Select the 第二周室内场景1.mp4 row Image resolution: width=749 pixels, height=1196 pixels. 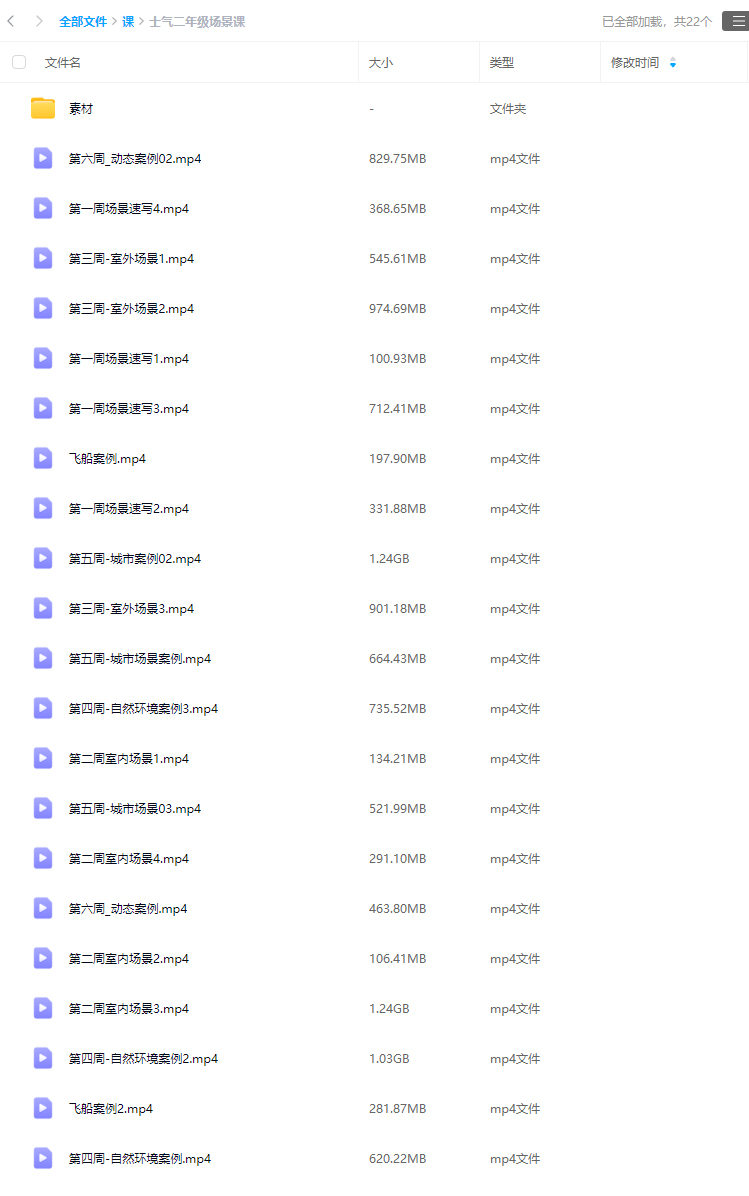[374, 758]
